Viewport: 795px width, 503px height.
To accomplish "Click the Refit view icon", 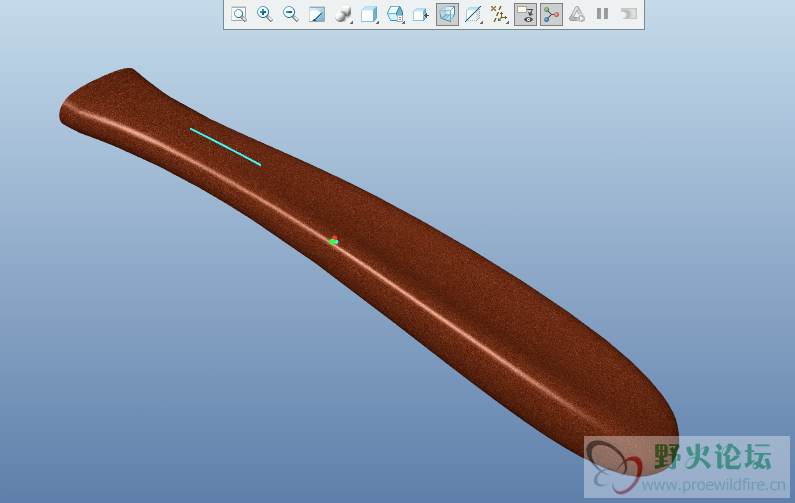I will tap(239, 14).
